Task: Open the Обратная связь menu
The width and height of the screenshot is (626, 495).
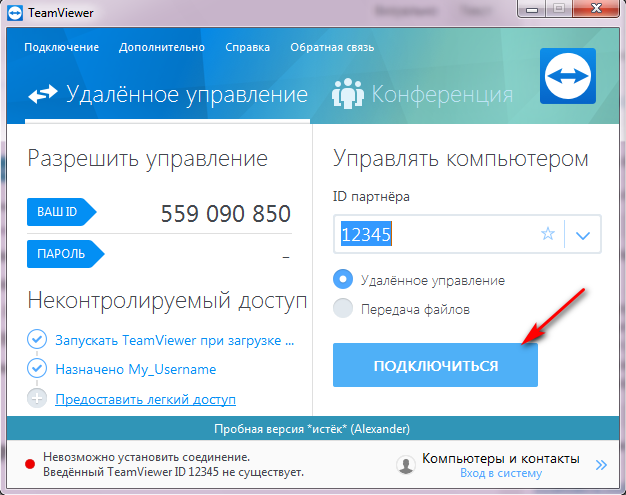Action: tap(332, 48)
